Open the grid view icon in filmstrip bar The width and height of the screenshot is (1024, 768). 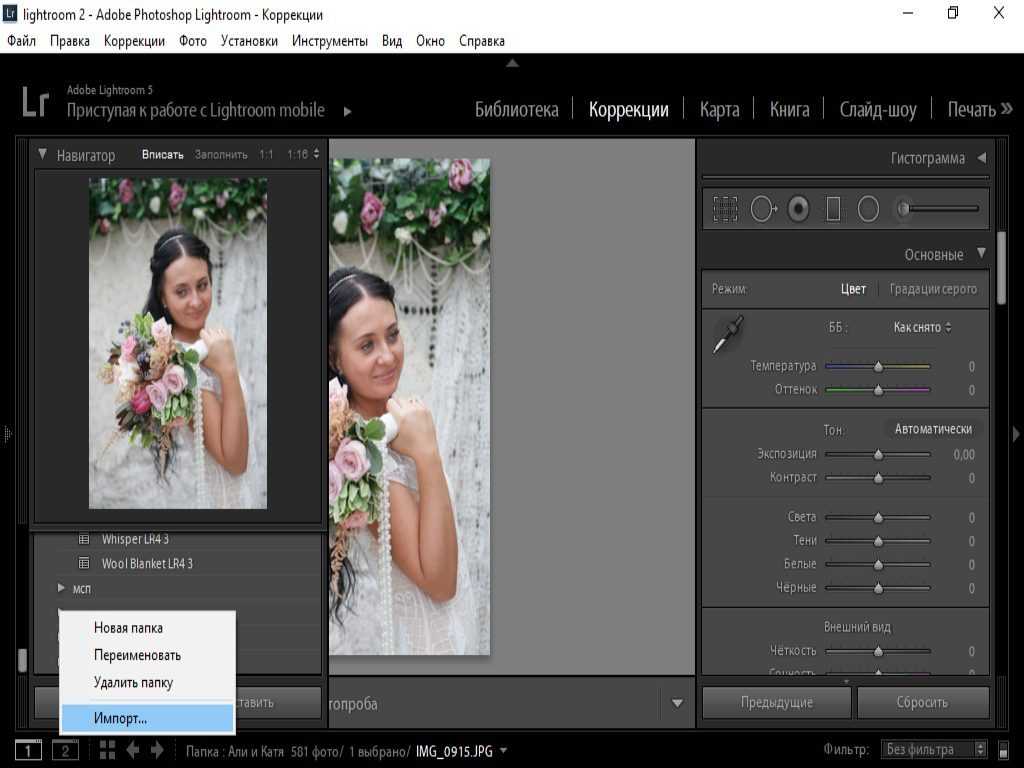coord(107,750)
